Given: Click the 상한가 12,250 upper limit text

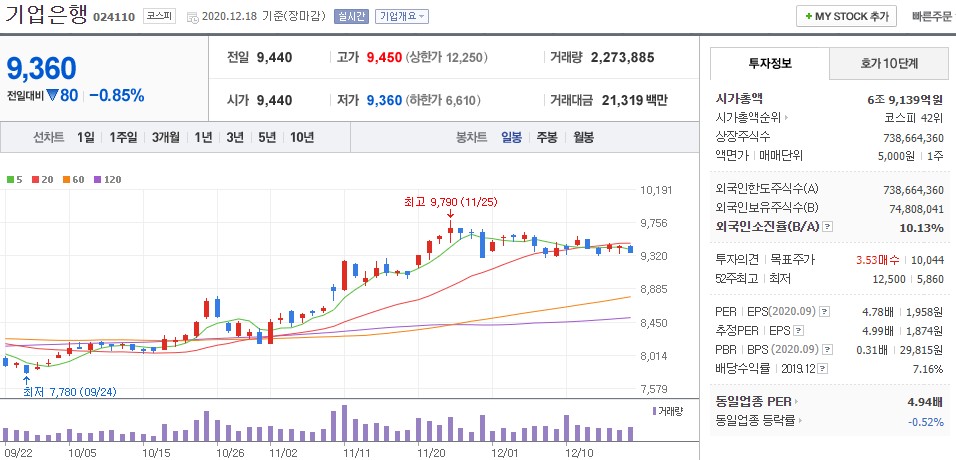Looking at the screenshot, I should (446, 58).
